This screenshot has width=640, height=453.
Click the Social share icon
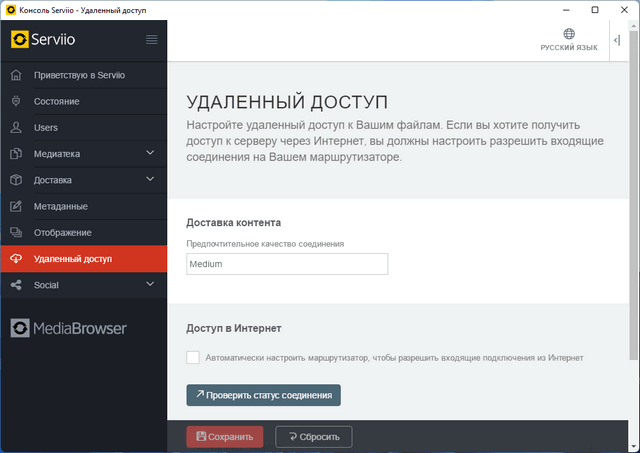coord(15,285)
